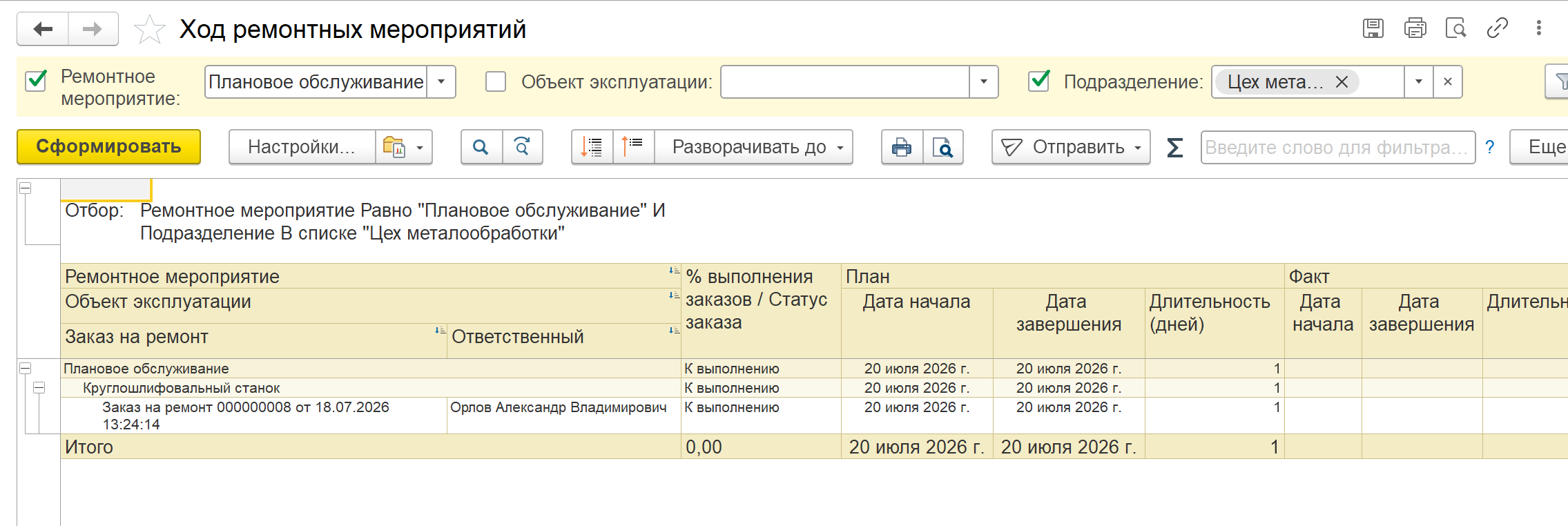Viewport: 1568px width, 526px height.
Task: Collapse the Отбор header section
Action: pos(26,188)
